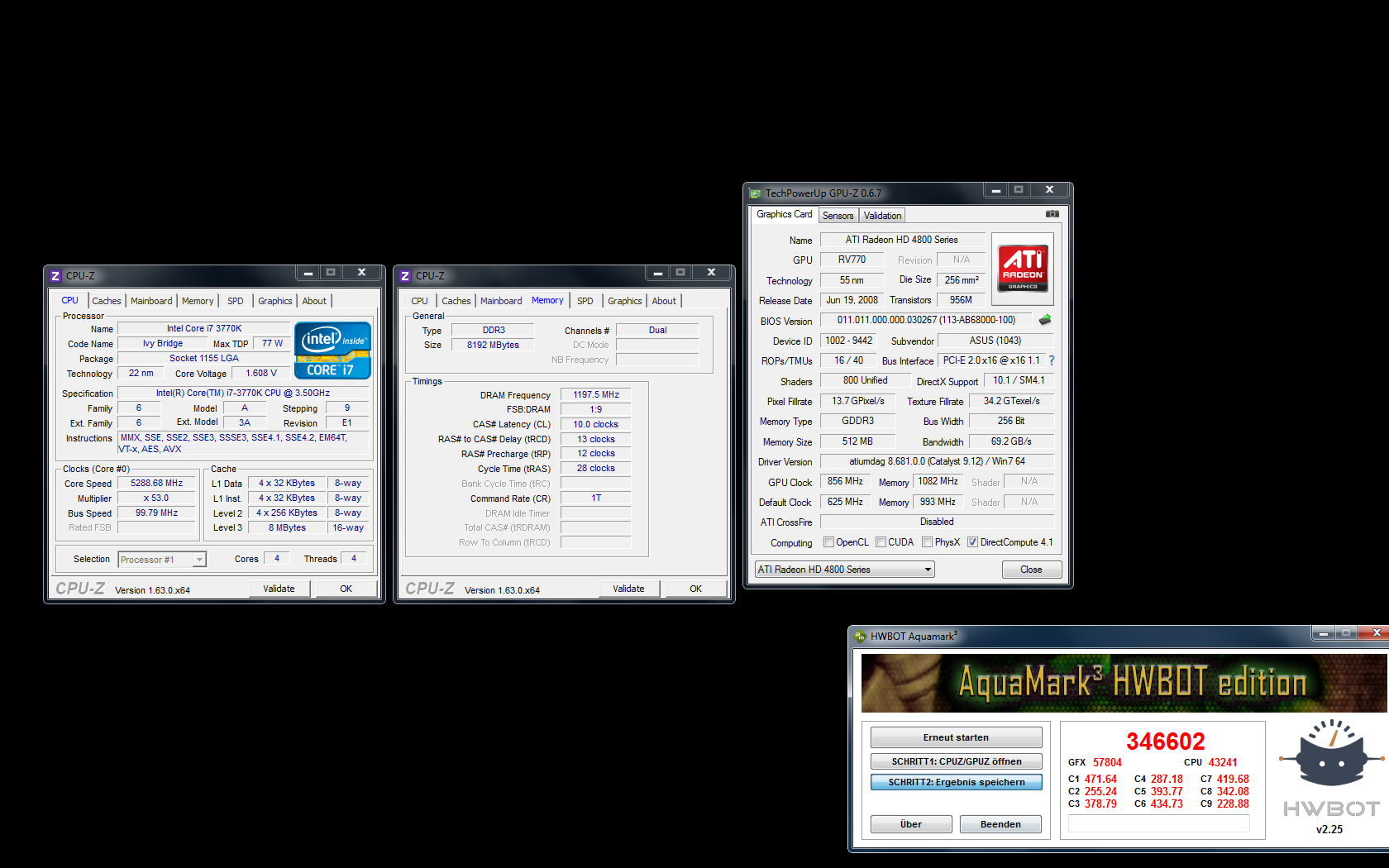Click the CPU score 43241
1389x868 pixels.
(1223, 763)
